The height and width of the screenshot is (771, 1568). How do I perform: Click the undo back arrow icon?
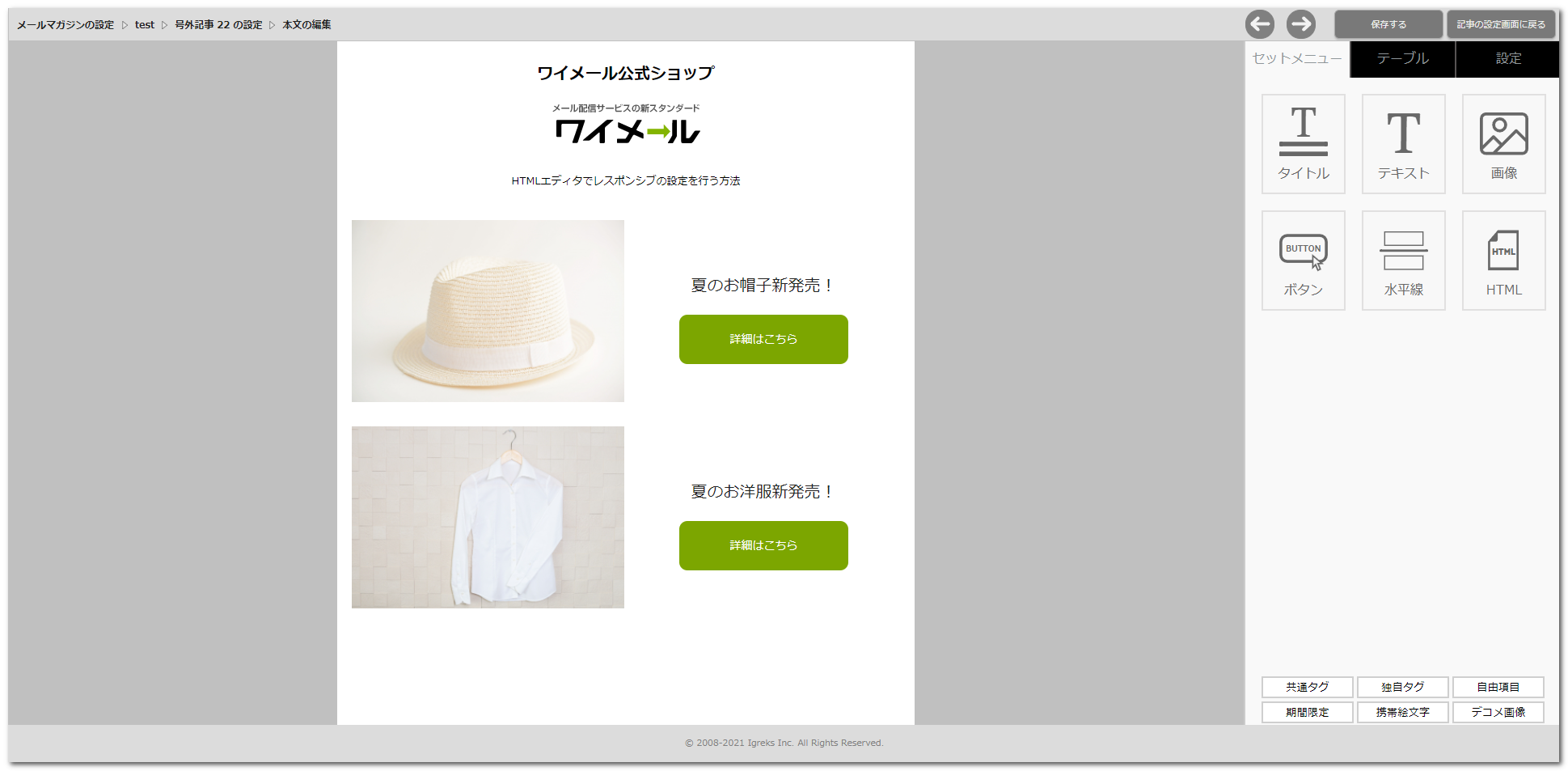[x=1259, y=24]
